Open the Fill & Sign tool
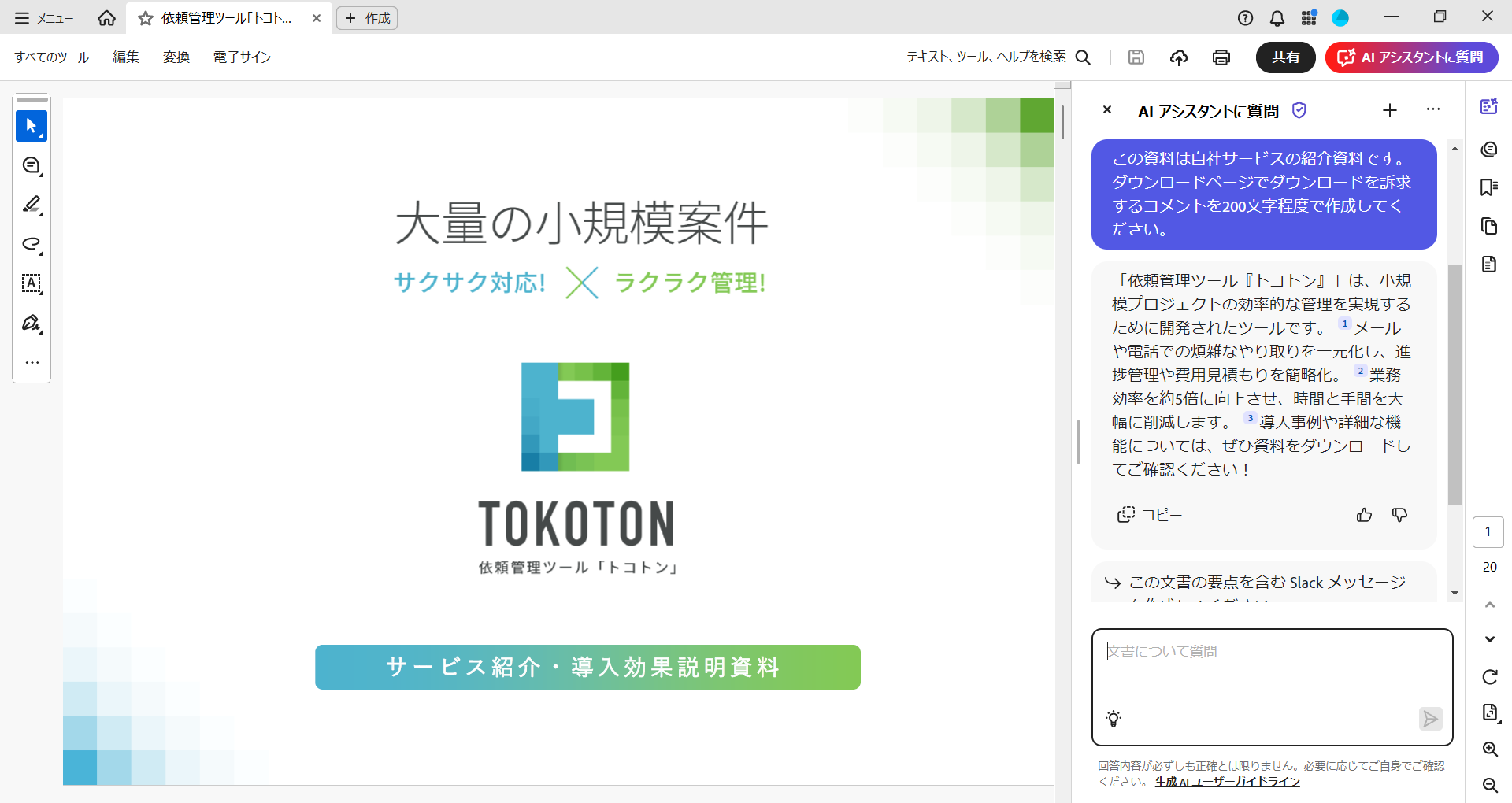 tap(31, 324)
